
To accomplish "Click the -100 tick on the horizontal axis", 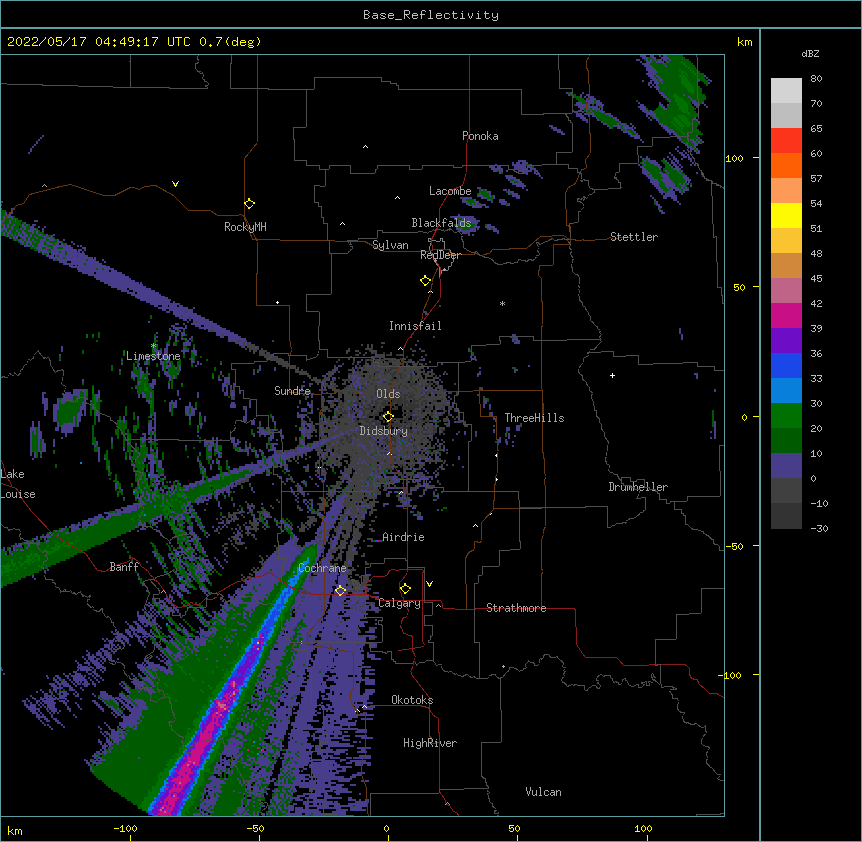I will tap(125, 828).
